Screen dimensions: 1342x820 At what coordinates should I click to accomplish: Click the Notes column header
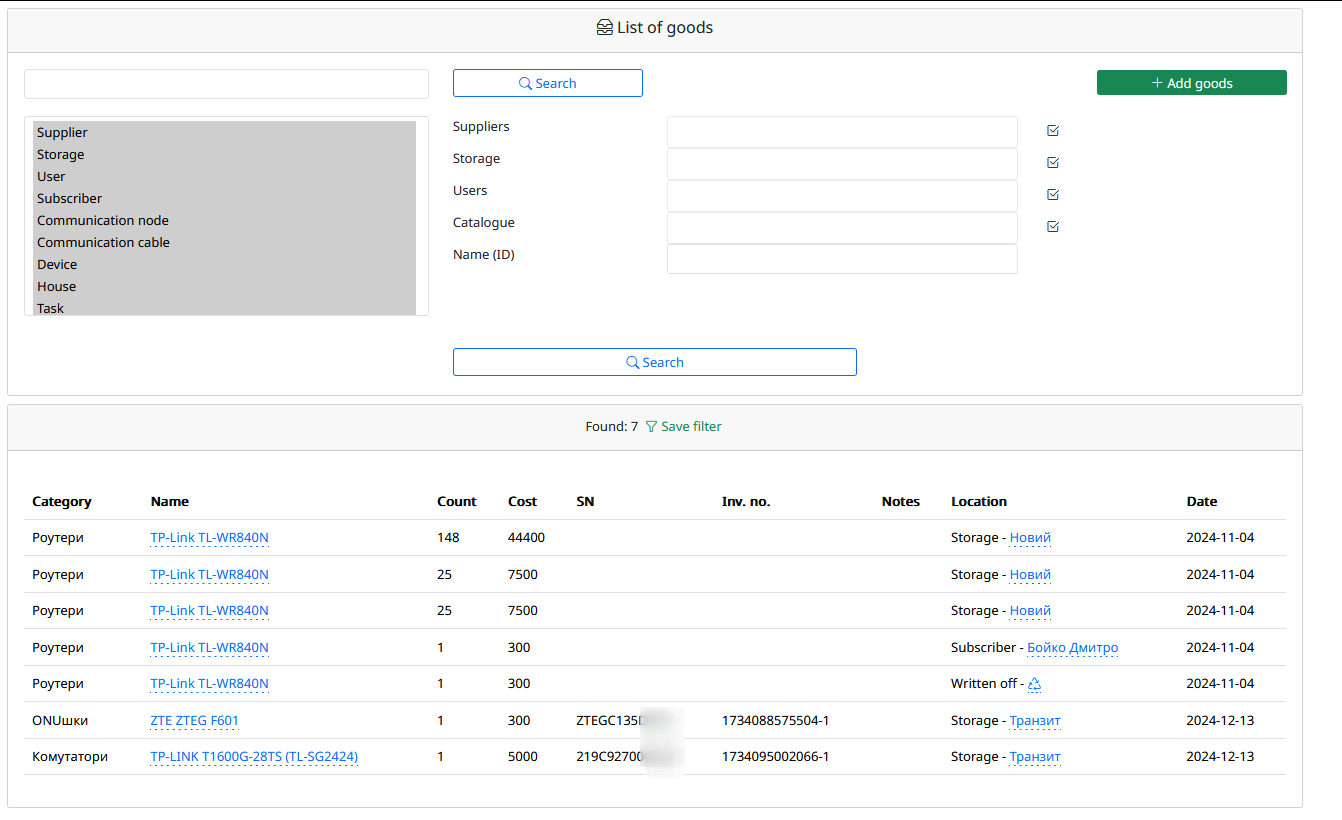pyautogui.click(x=901, y=502)
